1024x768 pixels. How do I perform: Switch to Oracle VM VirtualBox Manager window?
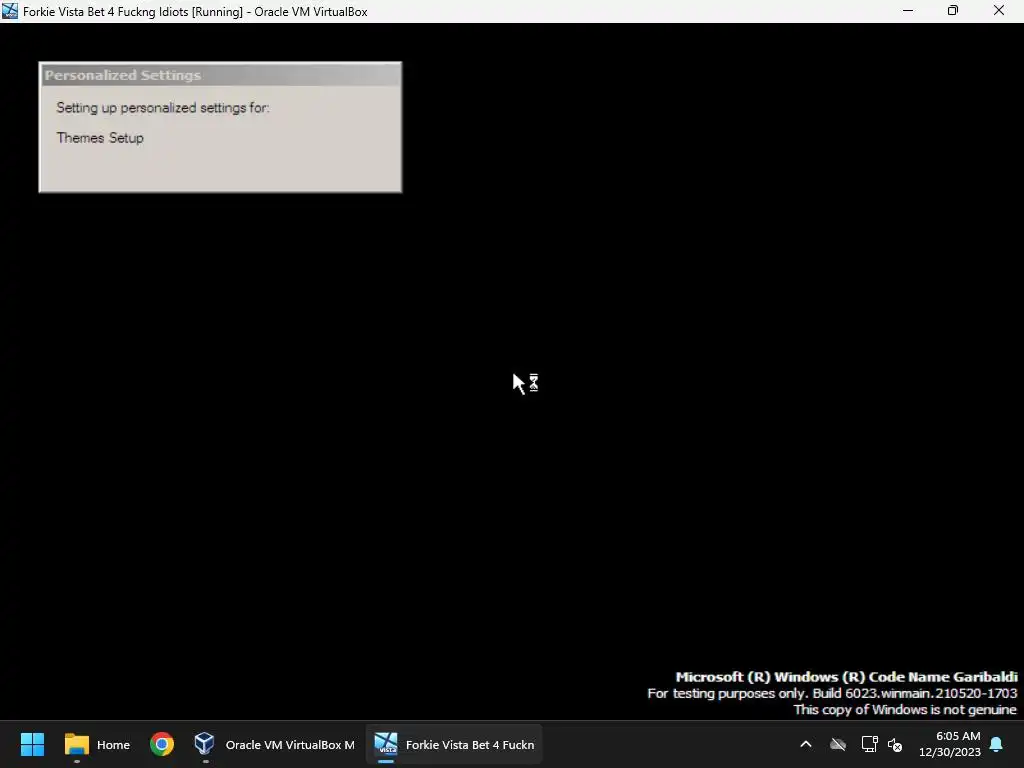coord(274,744)
